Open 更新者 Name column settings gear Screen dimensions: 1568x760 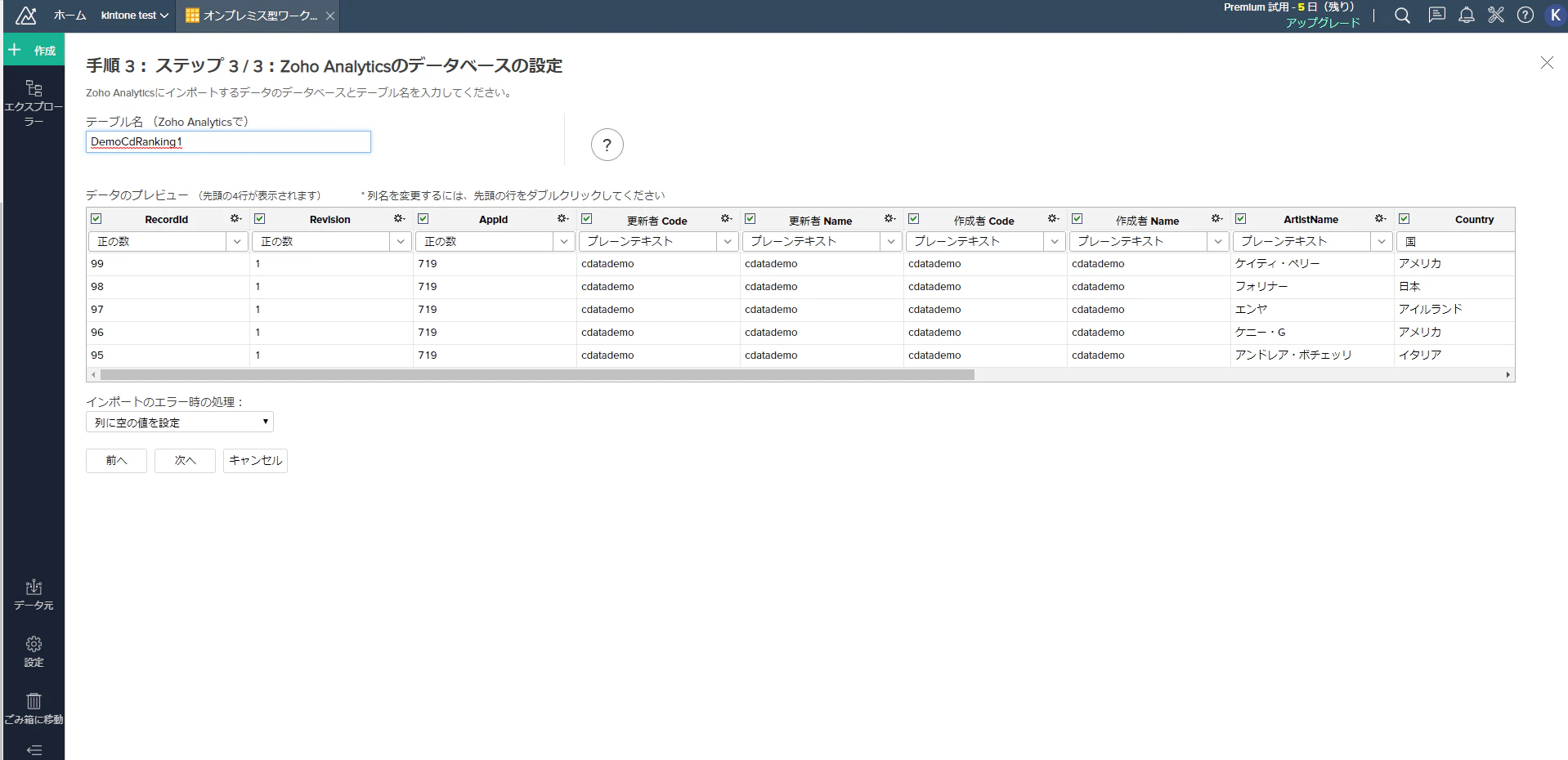pos(889,219)
